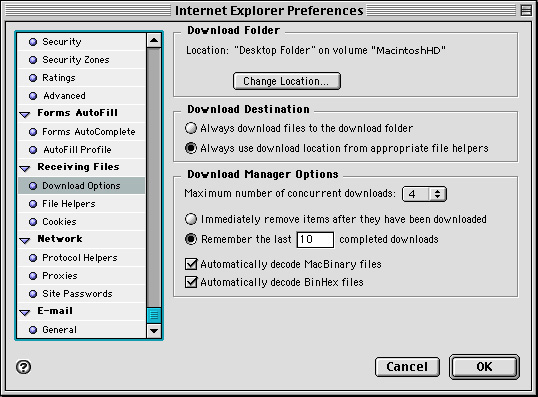Click the bullet icon beside General

pos(33,330)
